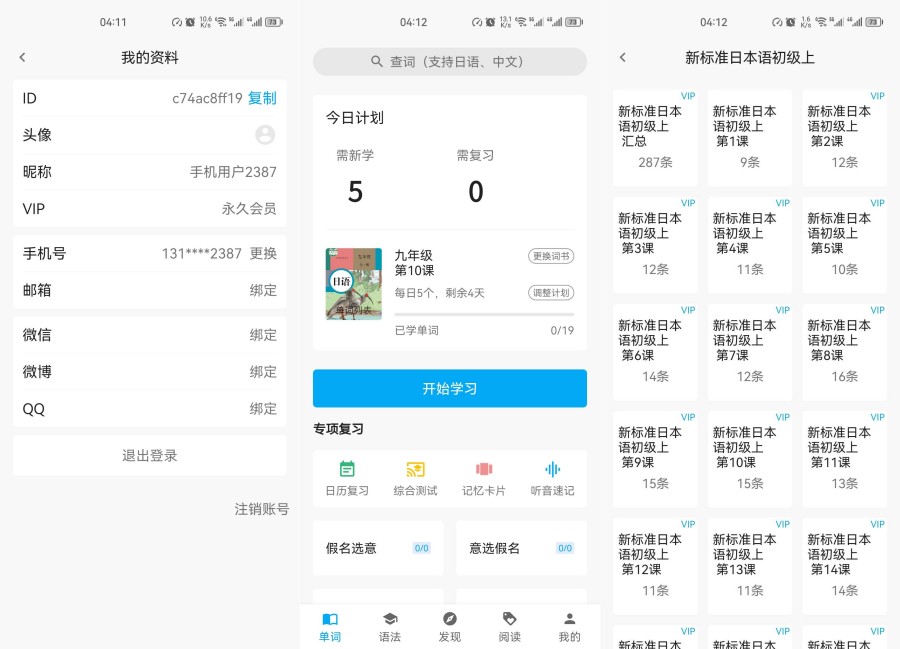Image resolution: width=900 pixels, height=649 pixels.
Task: Tap the profile avatar icon
Action: tap(265, 135)
